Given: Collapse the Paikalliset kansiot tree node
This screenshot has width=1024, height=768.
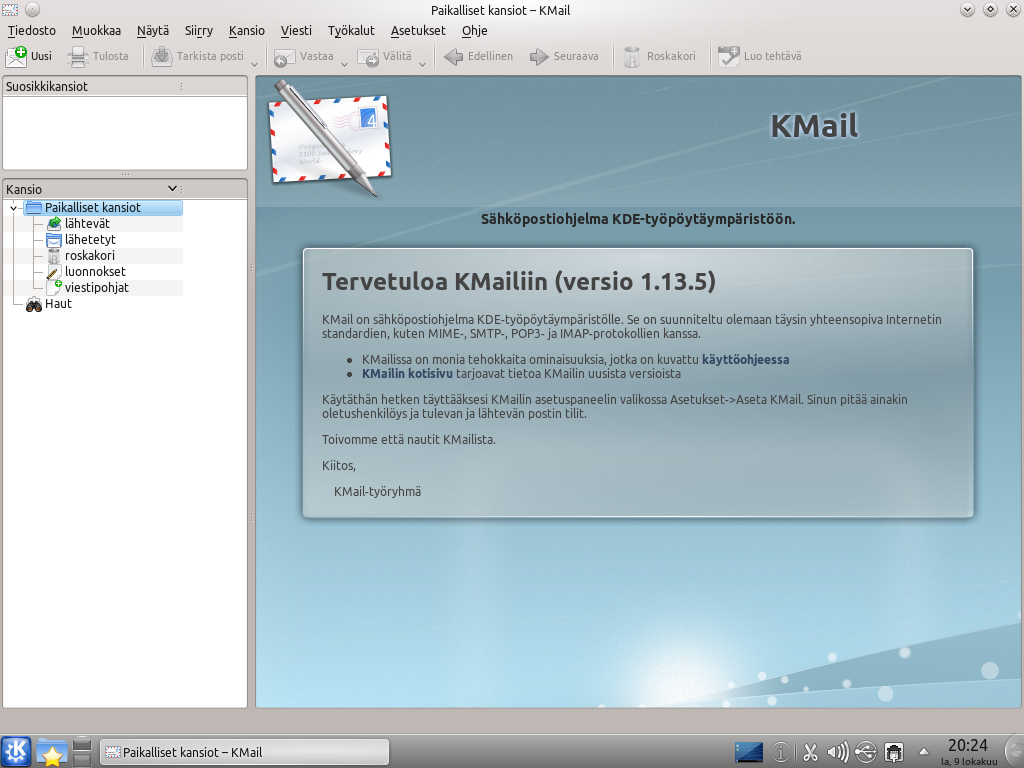Looking at the screenshot, I should click(13, 208).
